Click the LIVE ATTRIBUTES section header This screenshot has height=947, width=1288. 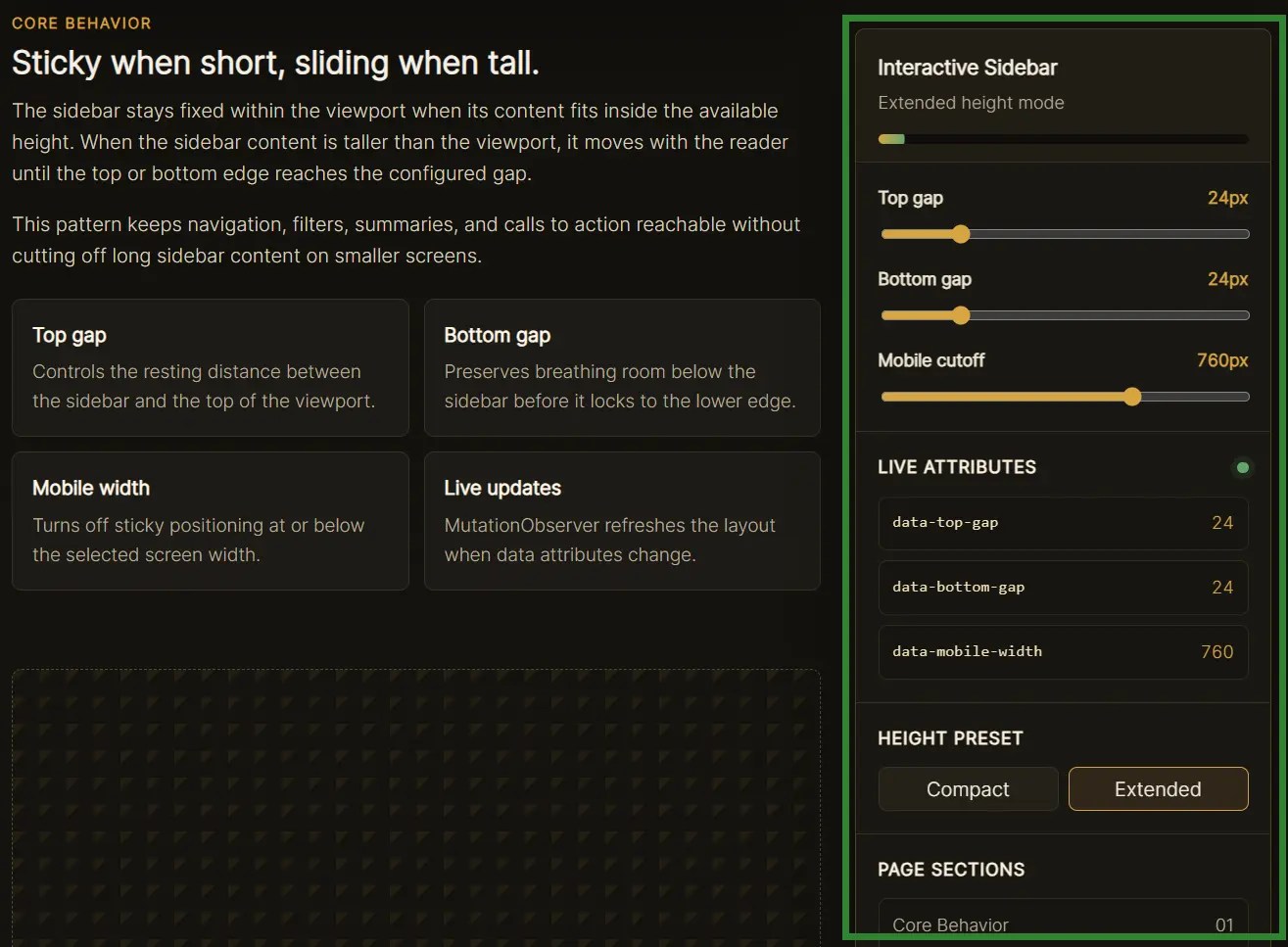pyautogui.click(x=957, y=467)
